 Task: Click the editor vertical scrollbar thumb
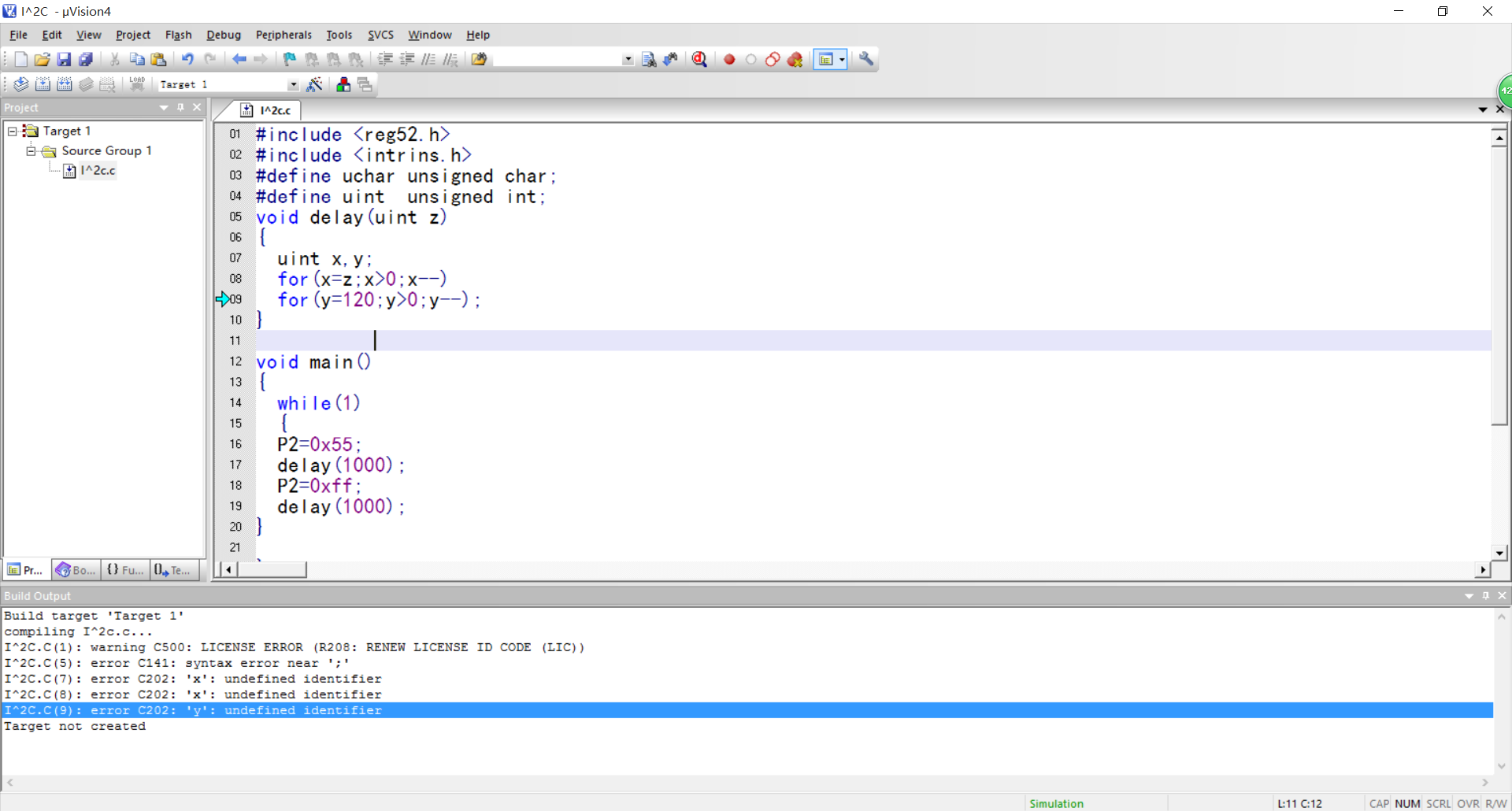coord(1499,286)
